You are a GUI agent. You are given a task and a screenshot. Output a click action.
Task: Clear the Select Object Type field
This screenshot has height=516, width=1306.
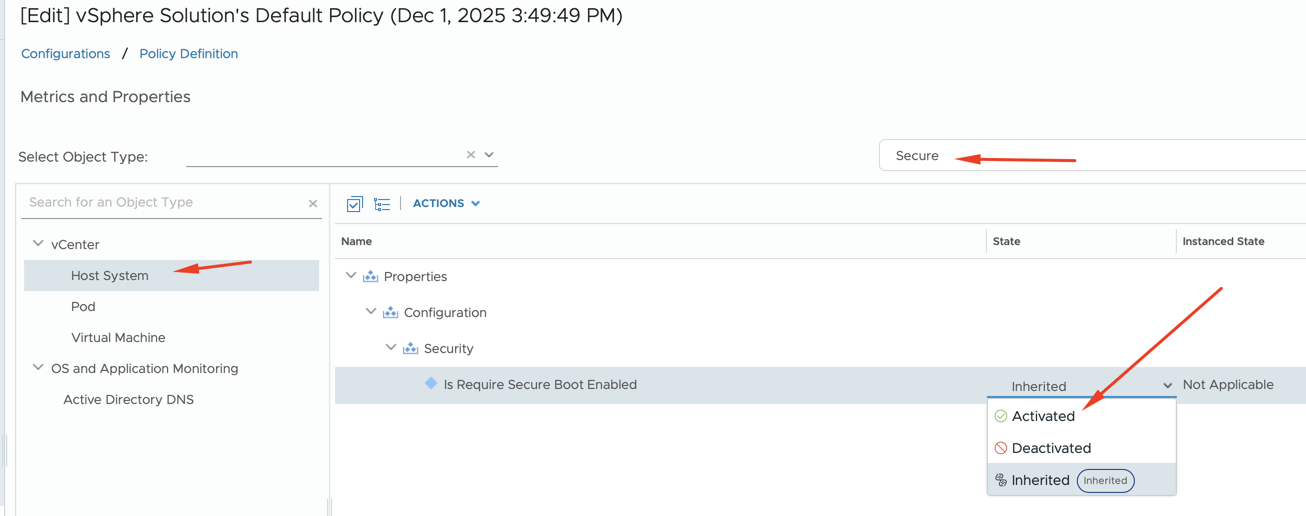coord(471,155)
